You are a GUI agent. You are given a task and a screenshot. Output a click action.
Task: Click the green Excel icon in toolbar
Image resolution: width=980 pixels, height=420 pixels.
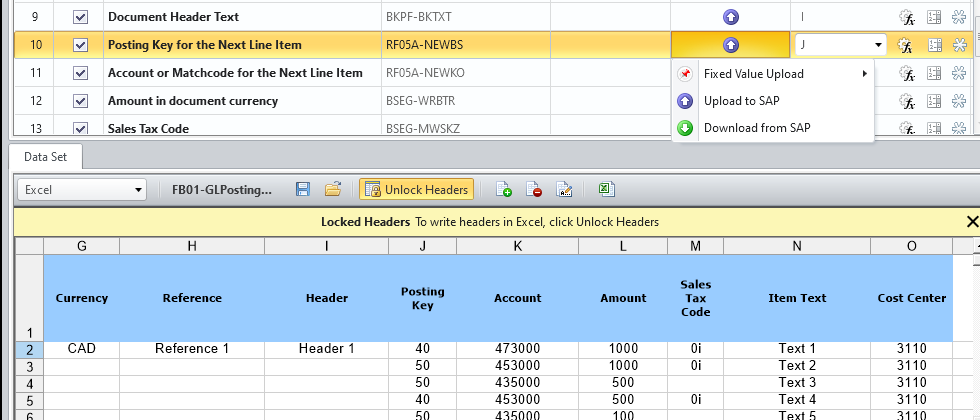[x=606, y=190]
